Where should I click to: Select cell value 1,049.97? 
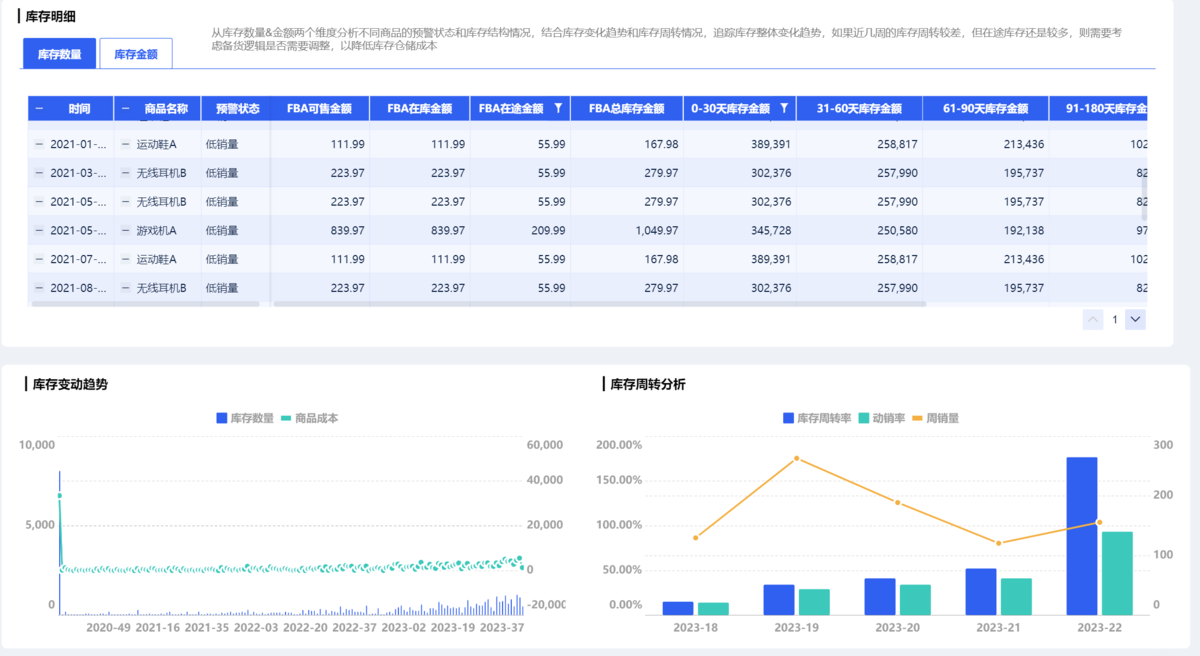point(656,230)
